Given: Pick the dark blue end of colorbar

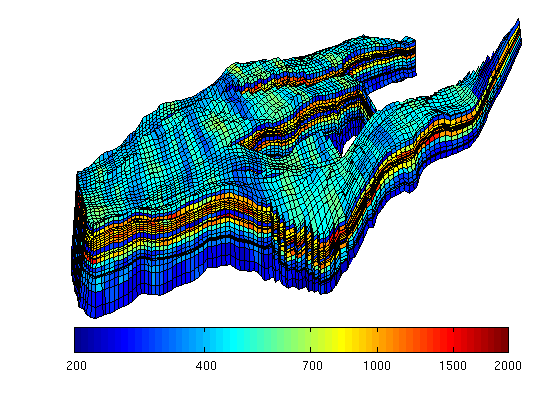Looking at the screenshot, I should coord(82,340).
